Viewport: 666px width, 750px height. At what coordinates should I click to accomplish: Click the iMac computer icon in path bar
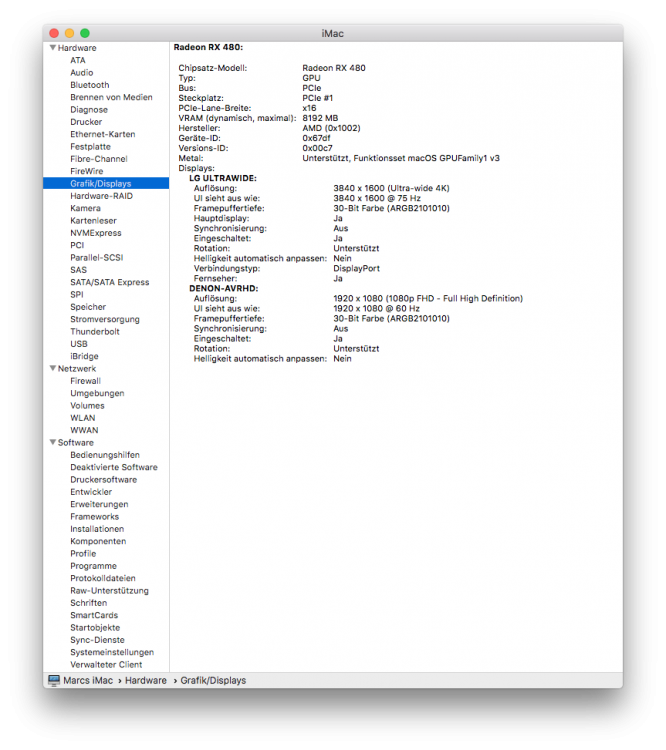coord(54,680)
